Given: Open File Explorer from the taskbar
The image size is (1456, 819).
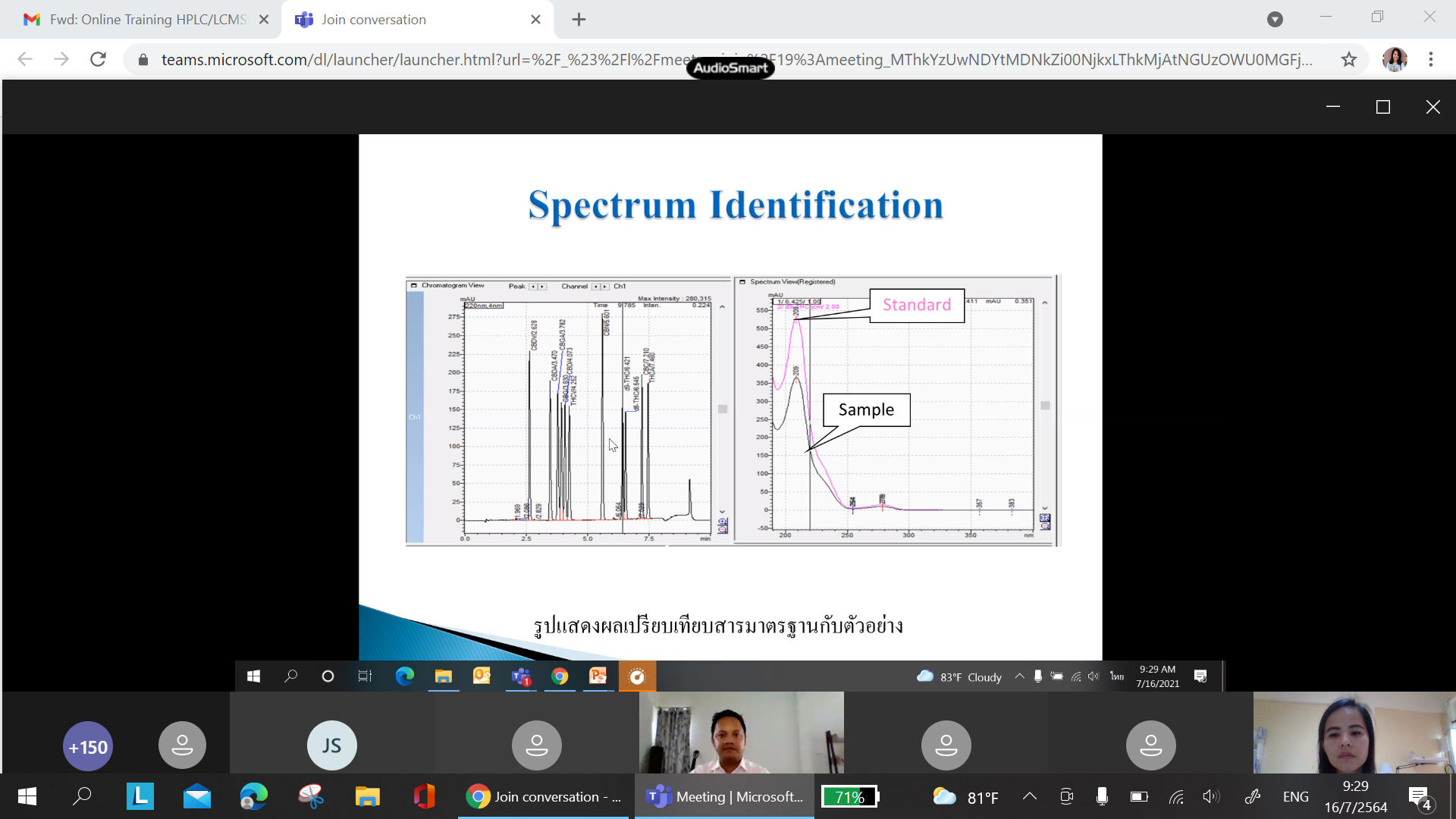Looking at the screenshot, I should [368, 796].
